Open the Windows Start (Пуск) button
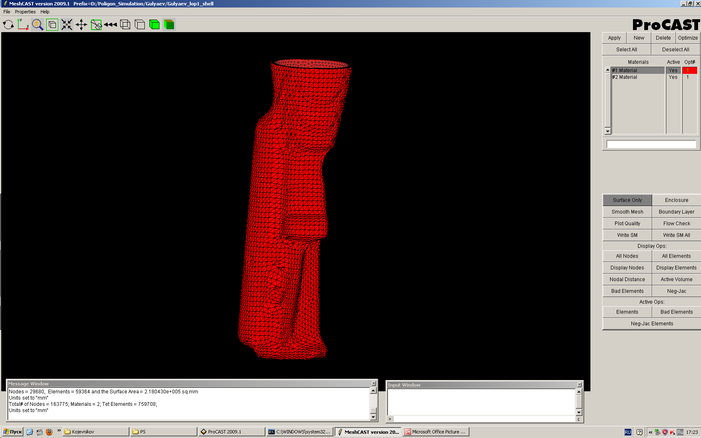This screenshot has height=438, width=701. click(x=13, y=432)
